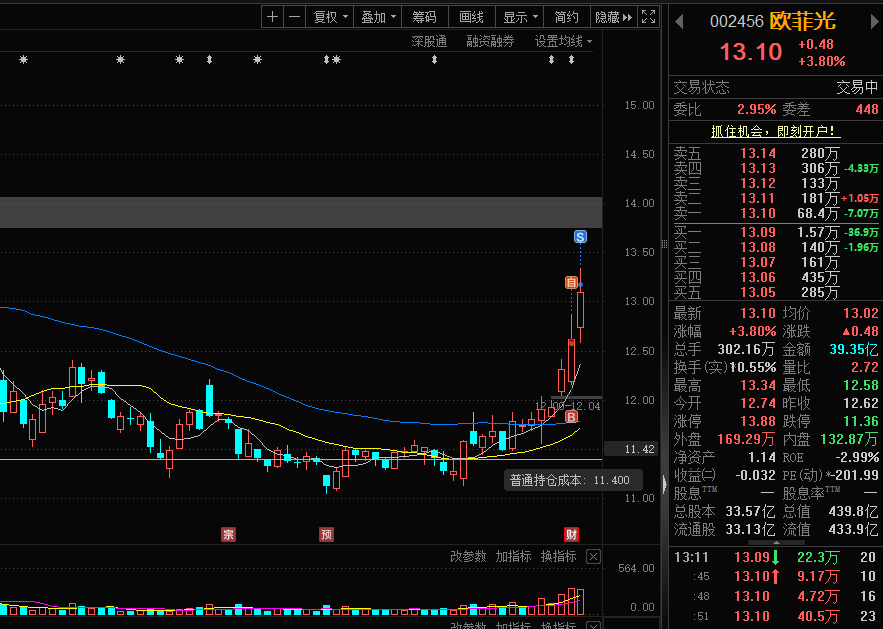Image resolution: width=883 pixels, height=629 pixels.
Task: Click the PE(动) -201.99 value
Action: pos(853,475)
